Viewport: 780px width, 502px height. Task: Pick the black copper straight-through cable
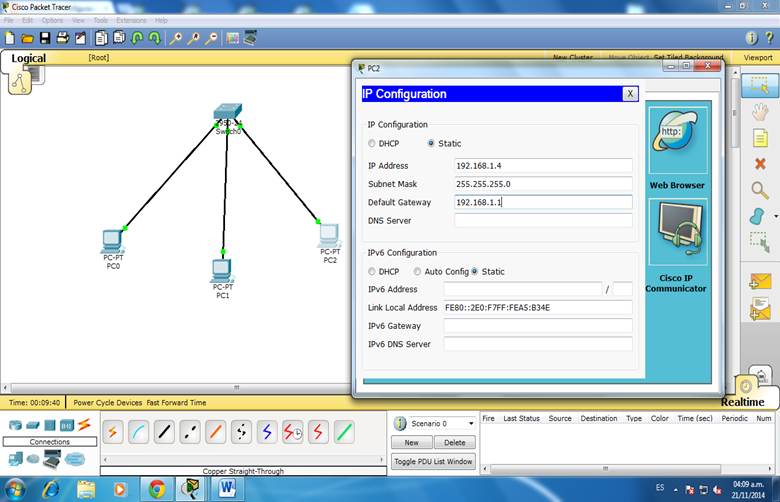[x=164, y=432]
